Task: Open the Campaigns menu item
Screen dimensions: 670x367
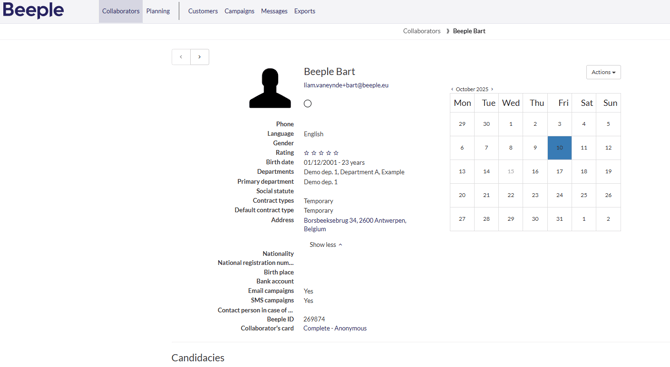Action: 239,11
